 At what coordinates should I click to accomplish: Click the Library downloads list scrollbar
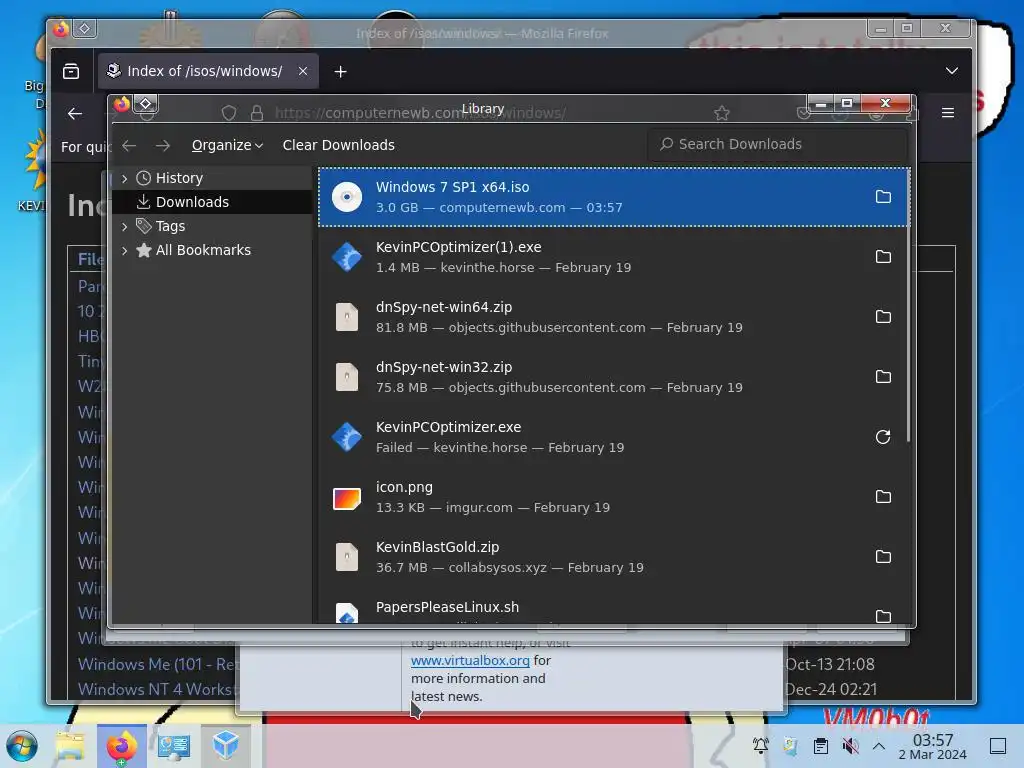(x=908, y=306)
